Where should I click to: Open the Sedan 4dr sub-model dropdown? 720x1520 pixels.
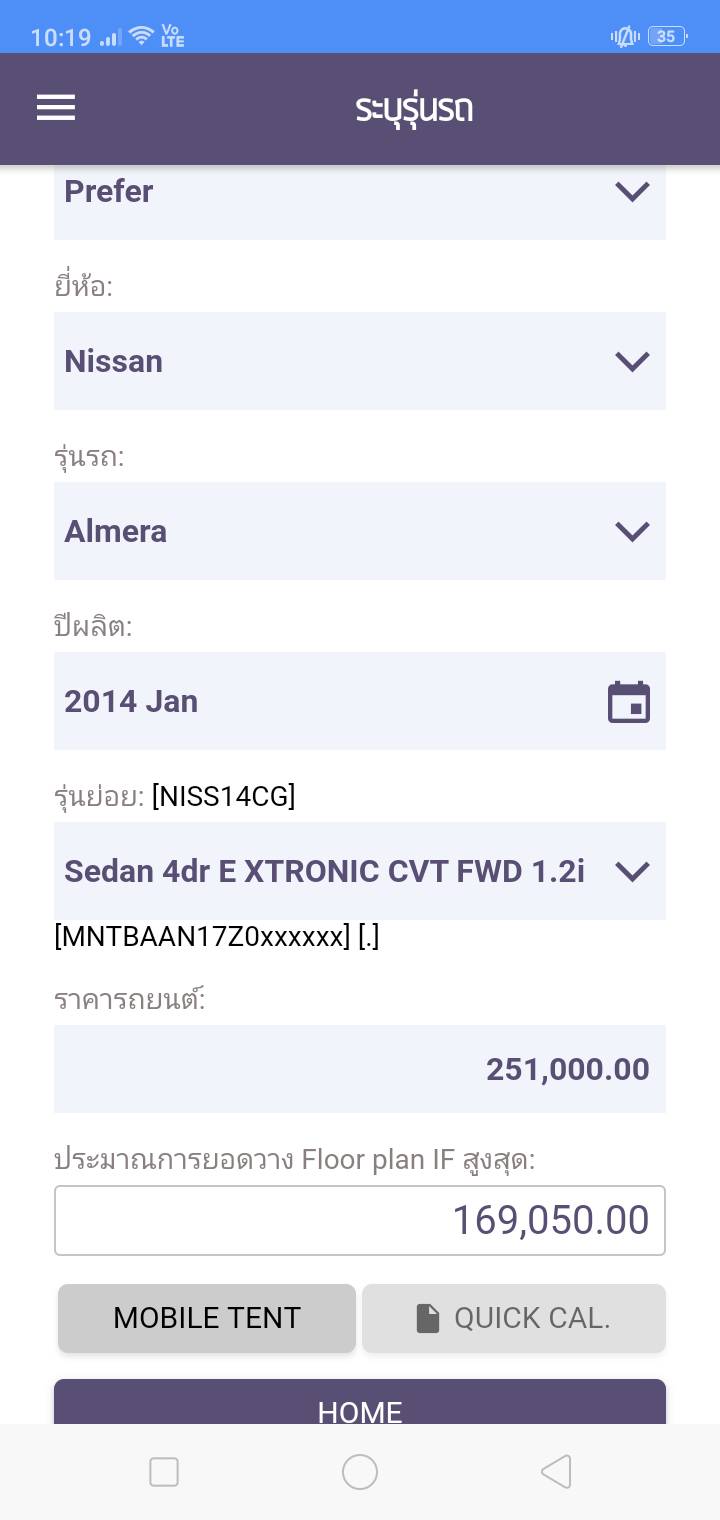click(x=360, y=871)
